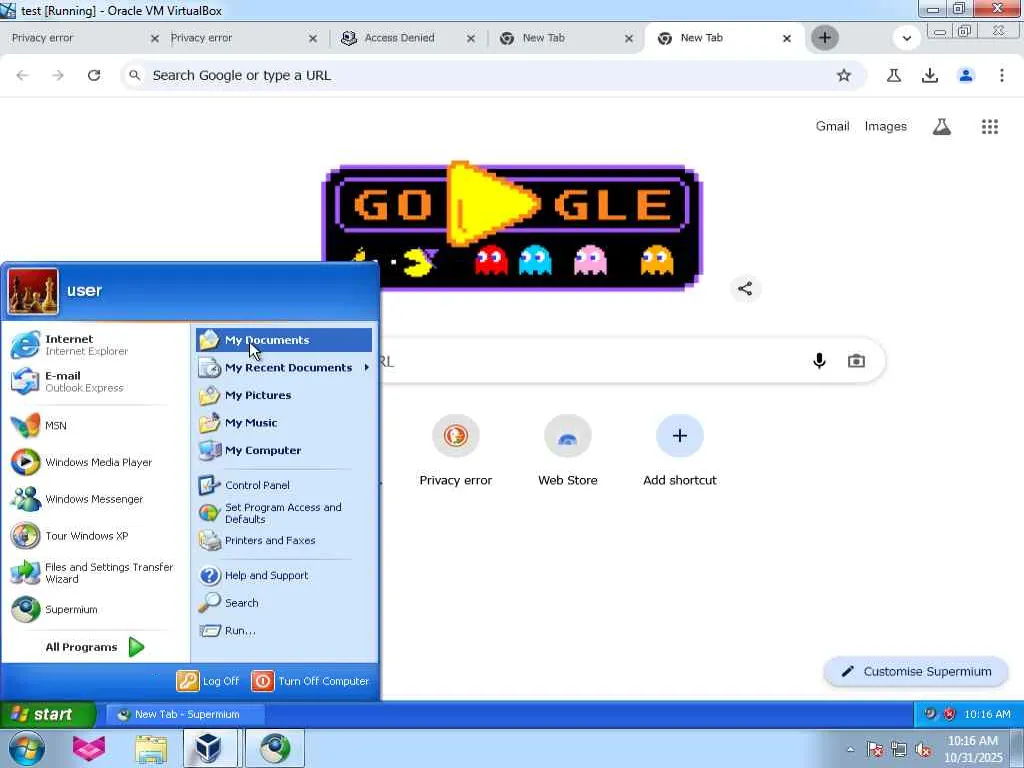Start voice search with the microphone
Screen dimensions: 1024x768
[x=819, y=360]
